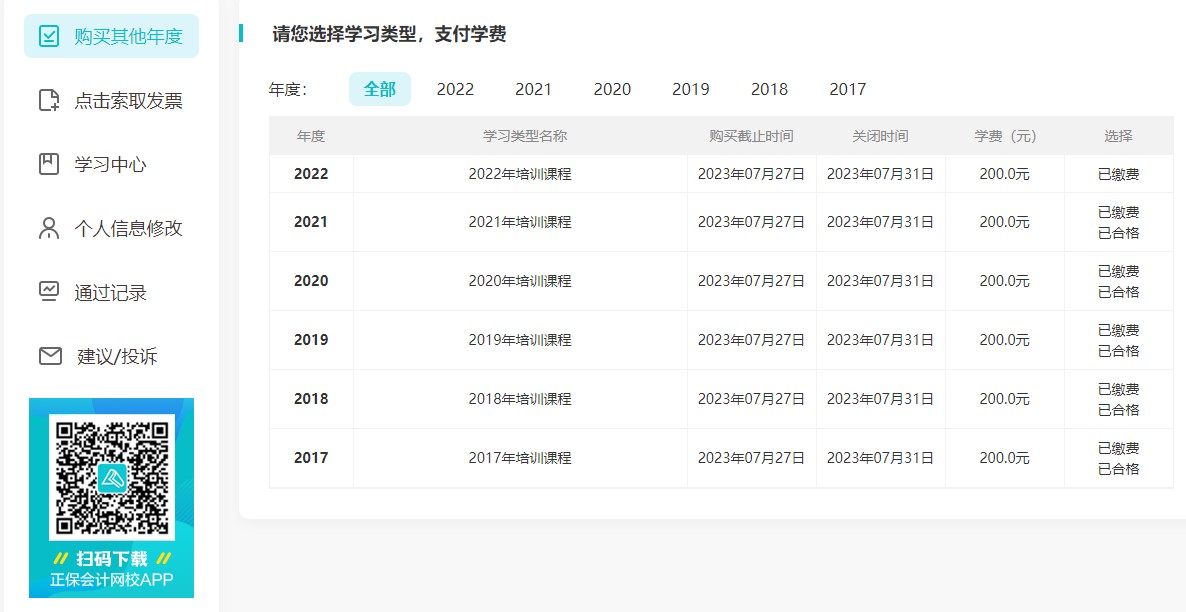Select the highlighted 全部 filter option

(x=380, y=89)
